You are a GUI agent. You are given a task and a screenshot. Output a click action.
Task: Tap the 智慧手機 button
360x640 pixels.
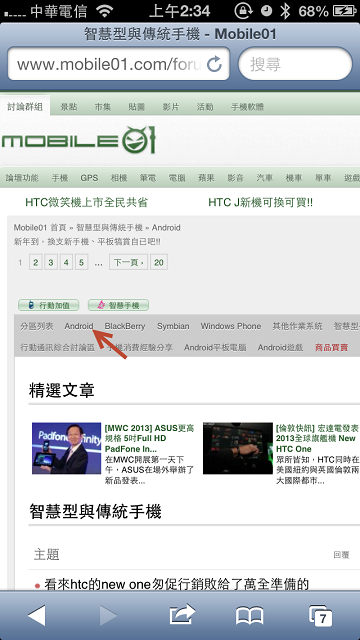pyautogui.click(x=118, y=305)
